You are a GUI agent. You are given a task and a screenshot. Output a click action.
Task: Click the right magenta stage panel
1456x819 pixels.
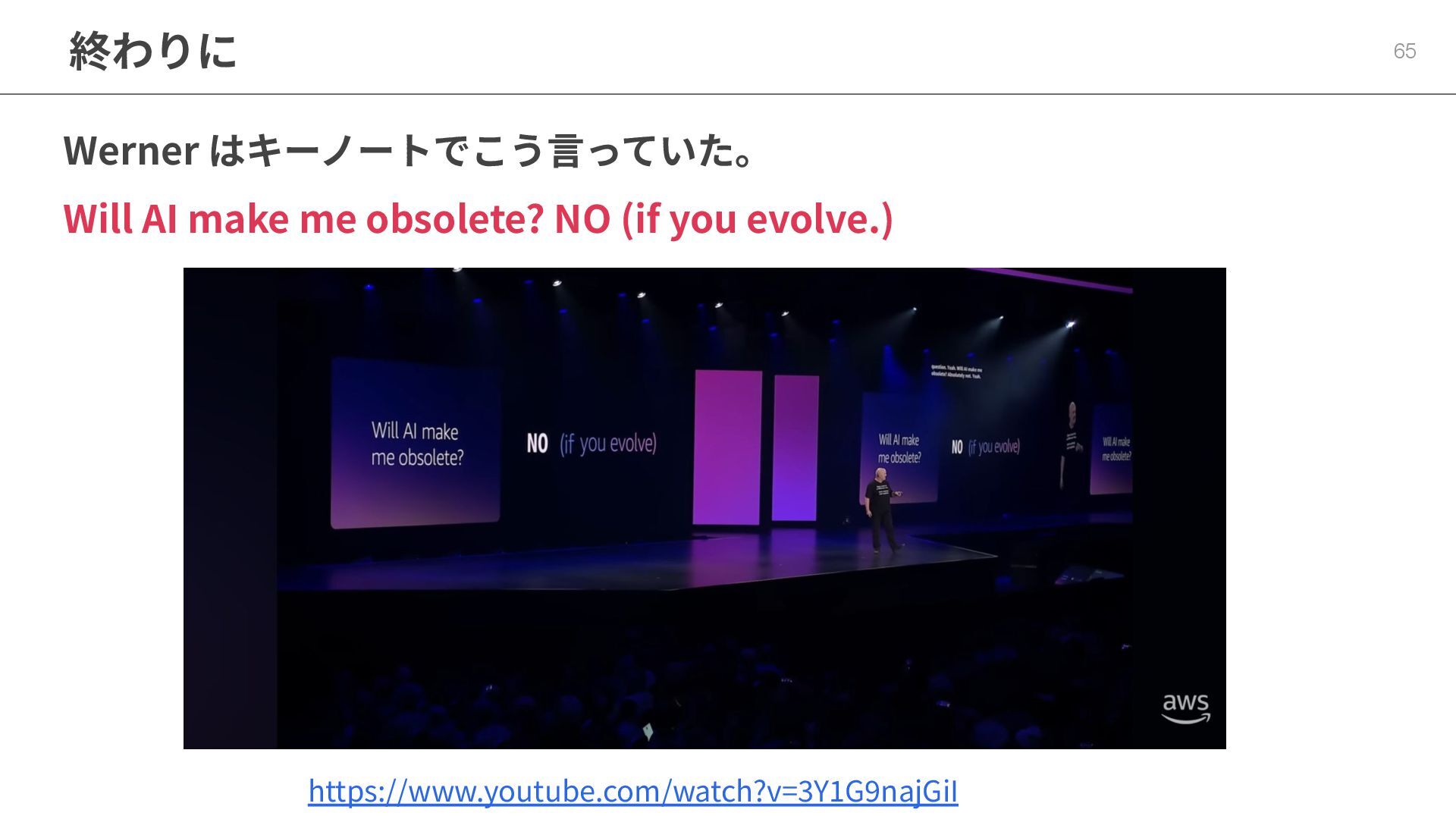795,447
